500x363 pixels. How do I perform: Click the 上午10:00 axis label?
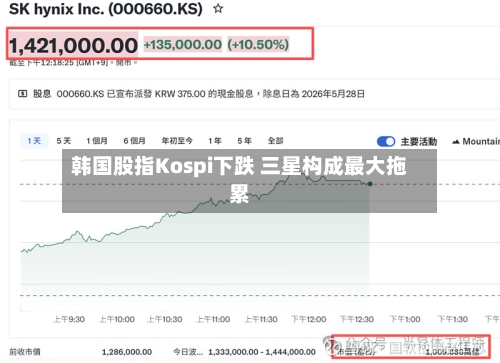pos(117,319)
